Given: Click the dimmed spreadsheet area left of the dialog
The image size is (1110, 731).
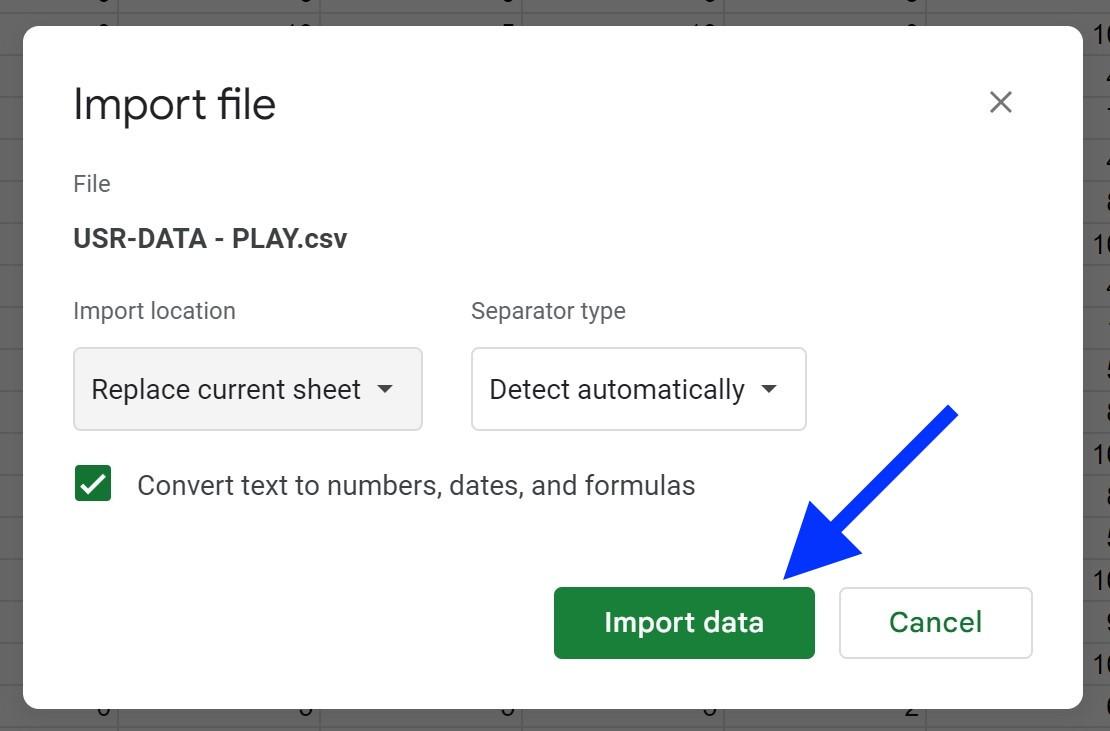Looking at the screenshot, I should 10,400.
